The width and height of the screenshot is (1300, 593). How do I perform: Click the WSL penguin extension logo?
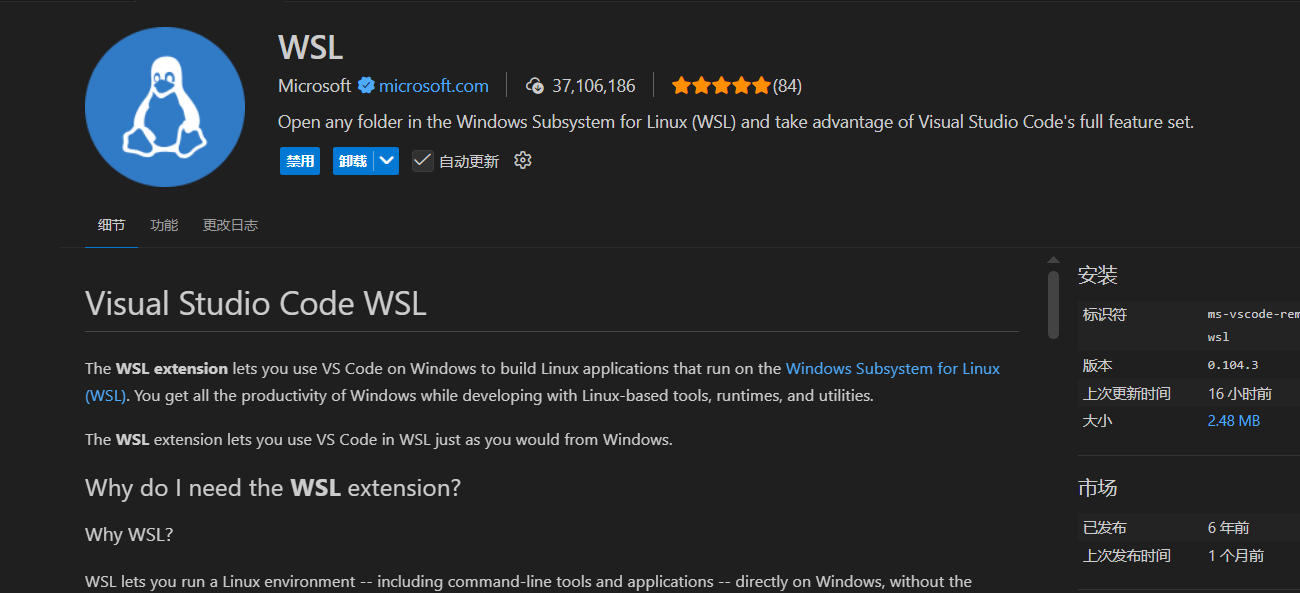pyautogui.click(x=165, y=107)
